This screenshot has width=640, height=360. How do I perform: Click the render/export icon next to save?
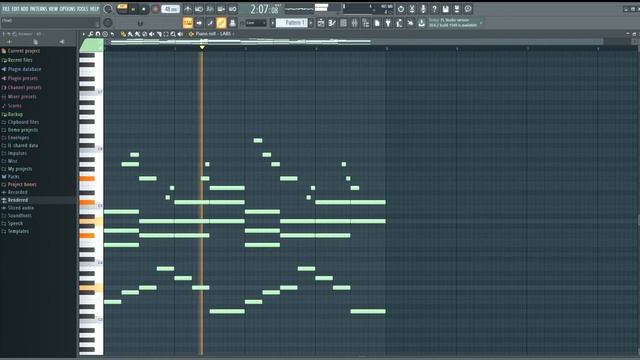point(457,9)
